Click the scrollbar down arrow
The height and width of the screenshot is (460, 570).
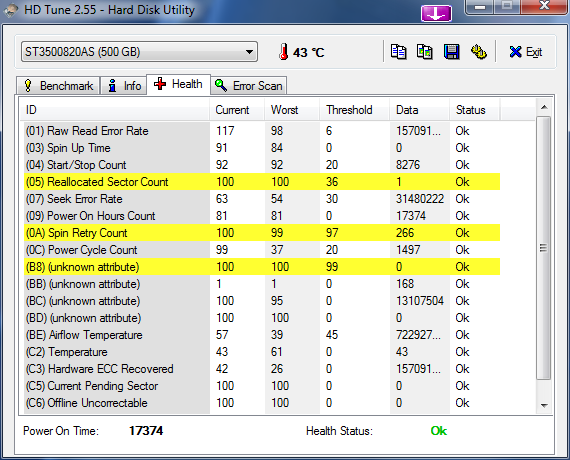coord(544,405)
